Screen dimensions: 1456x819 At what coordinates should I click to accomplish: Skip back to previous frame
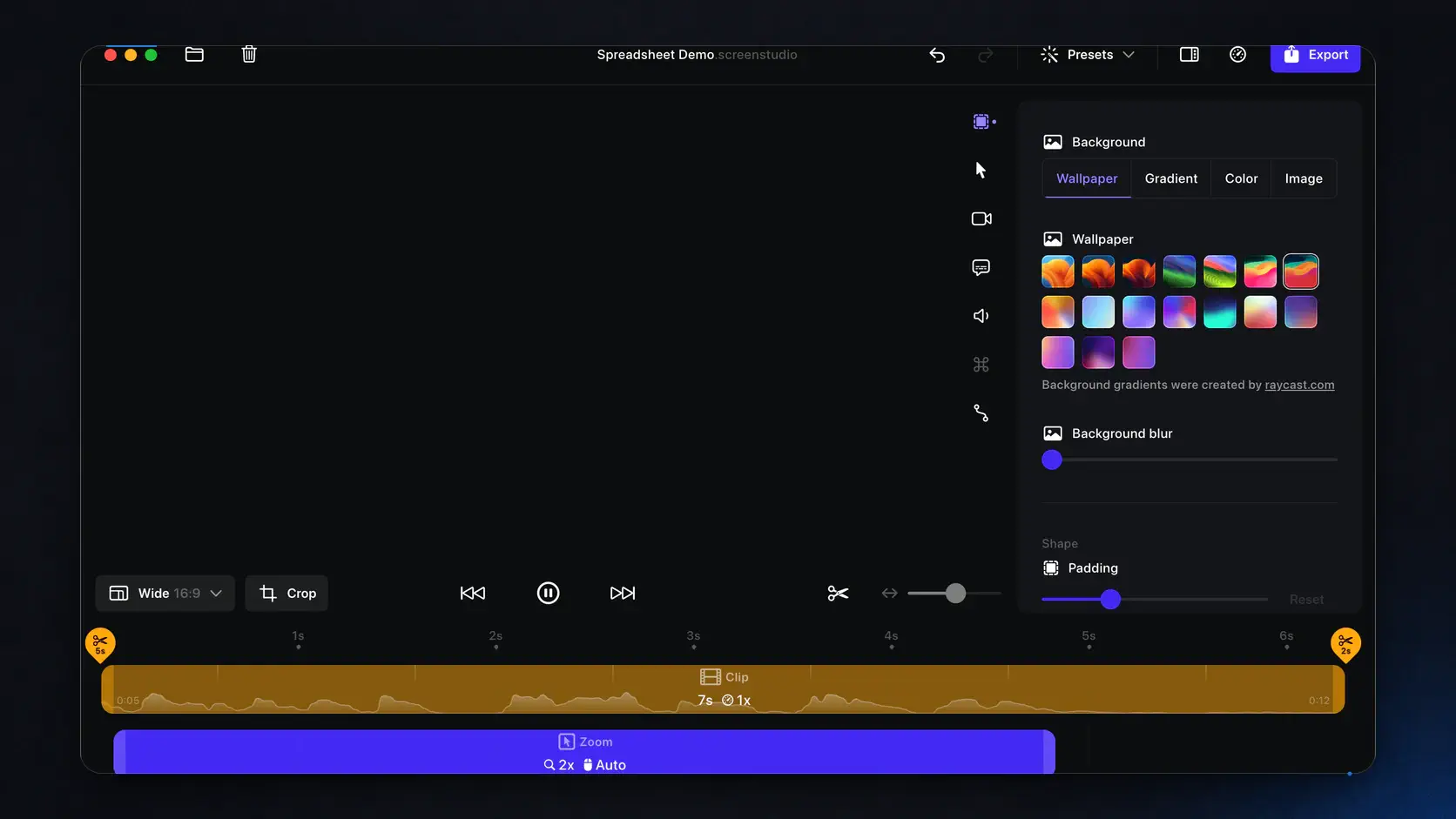473,594
